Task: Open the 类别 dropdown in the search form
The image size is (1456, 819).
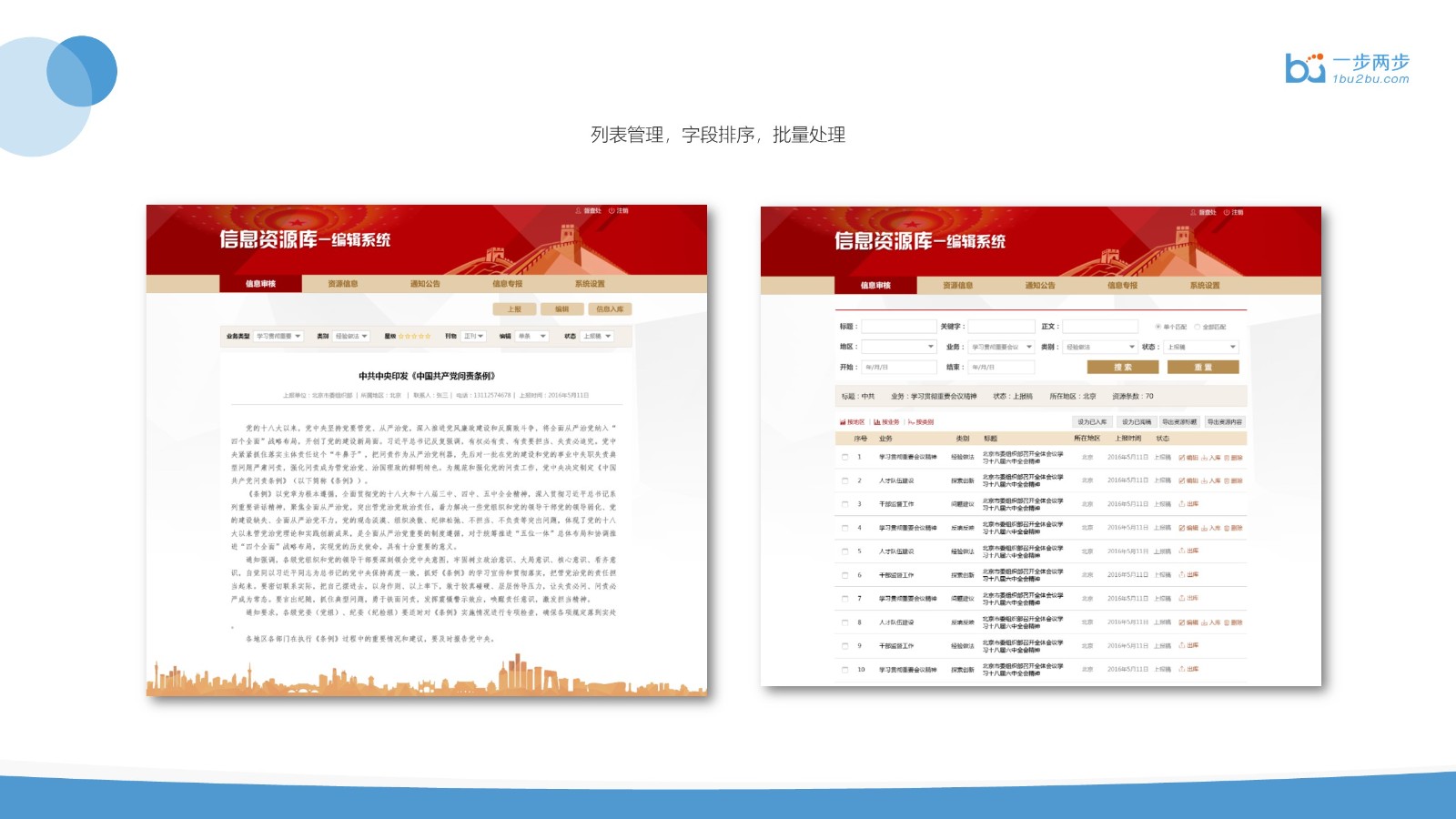Action: (1100, 347)
